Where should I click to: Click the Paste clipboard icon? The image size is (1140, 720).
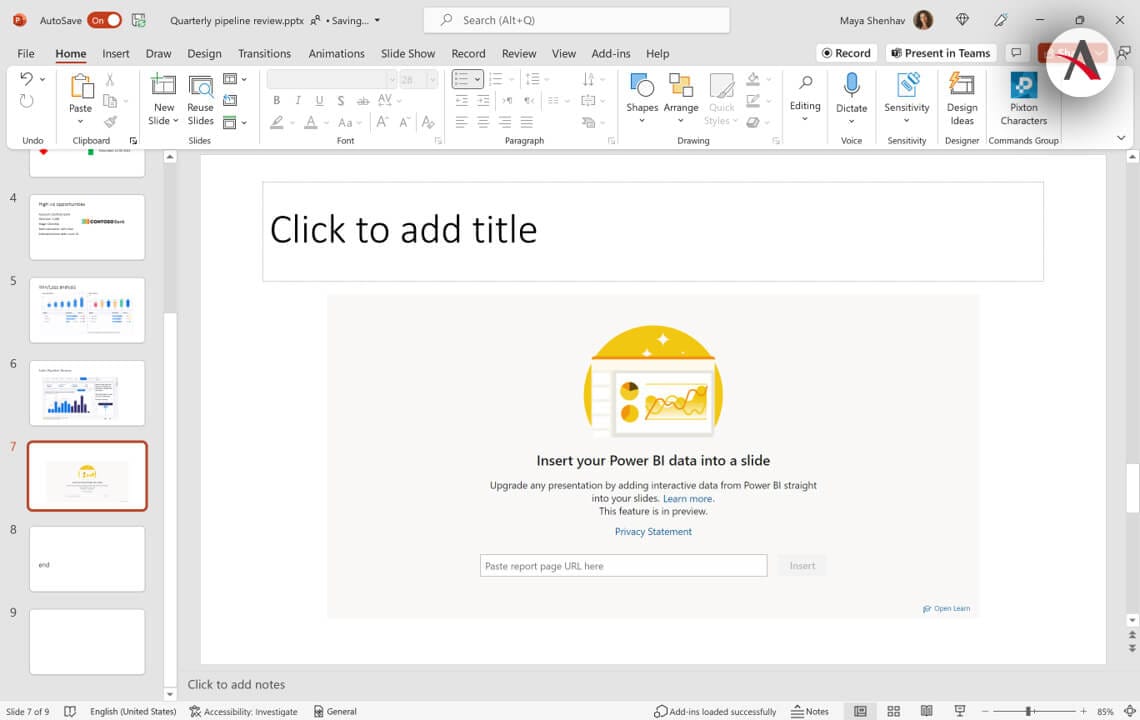point(81,87)
